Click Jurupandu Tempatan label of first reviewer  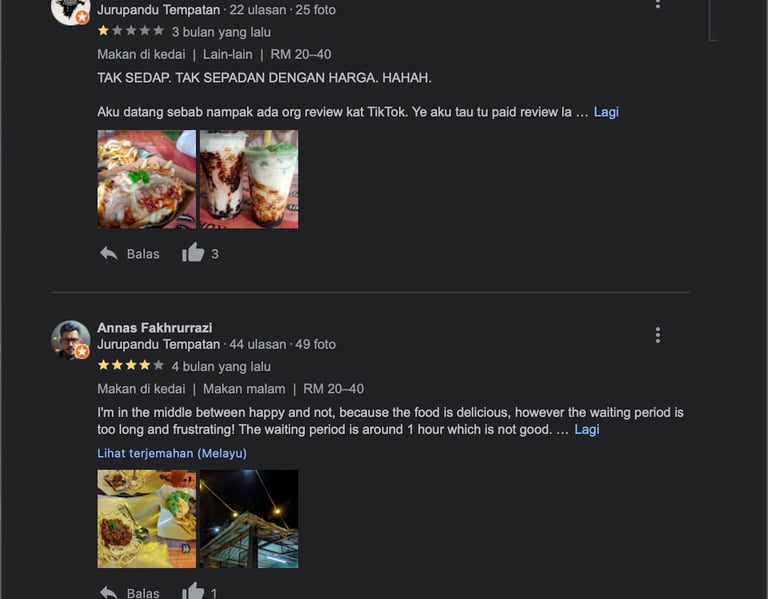pyautogui.click(x=159, y=10)
